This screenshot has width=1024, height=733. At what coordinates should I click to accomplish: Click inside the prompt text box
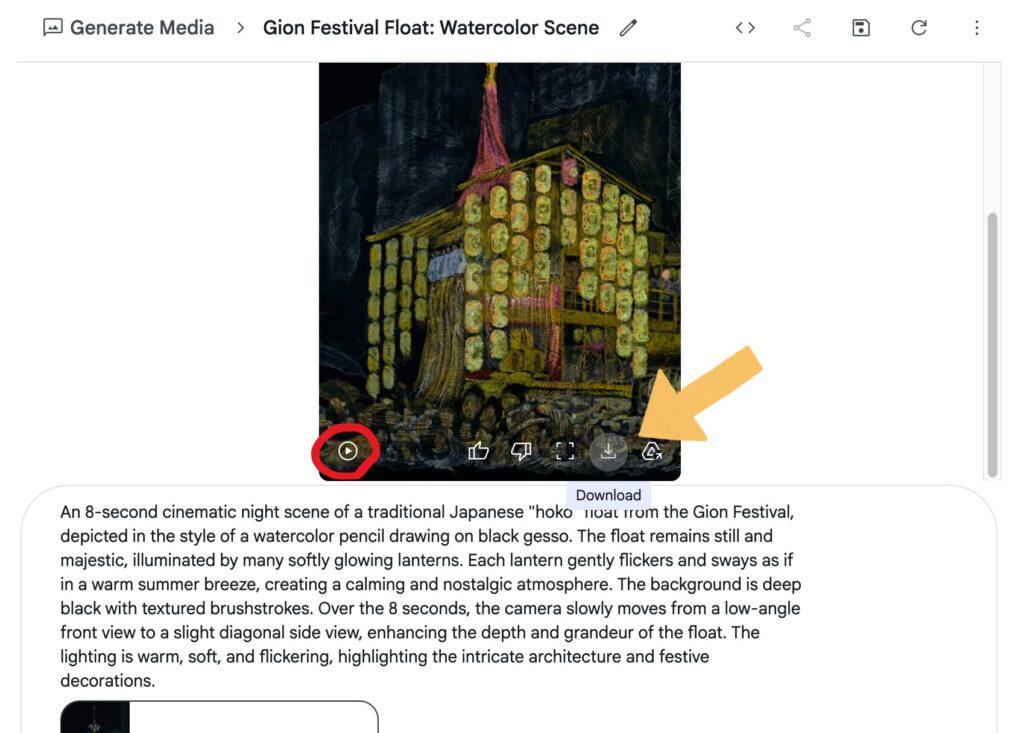pyautogui.click(x=430, y=596)
